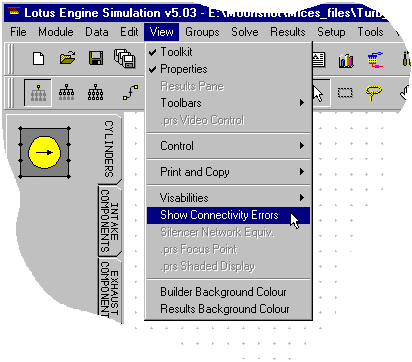Click the curved pipe connector tool icon
Image resolution: width=412 pixels, height=362 pixels.
coord(130,92)
